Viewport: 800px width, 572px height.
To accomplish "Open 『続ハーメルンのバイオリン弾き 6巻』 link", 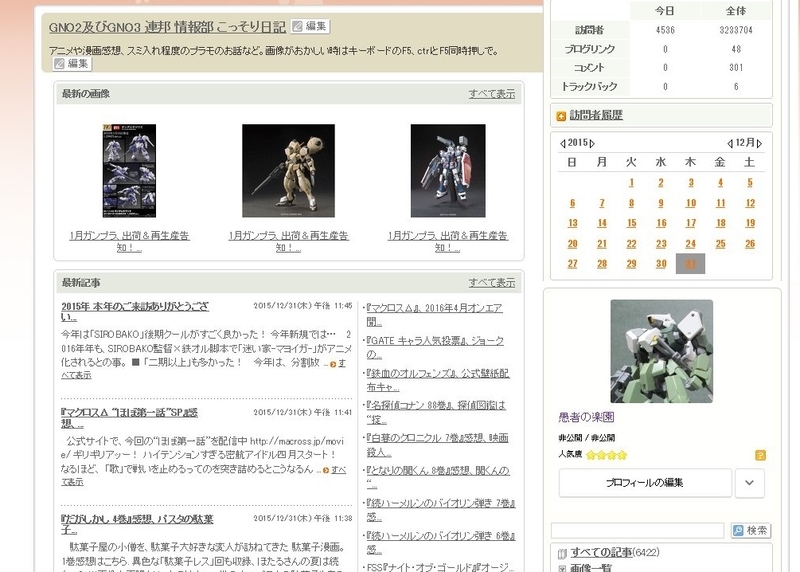I will (441, 542).
